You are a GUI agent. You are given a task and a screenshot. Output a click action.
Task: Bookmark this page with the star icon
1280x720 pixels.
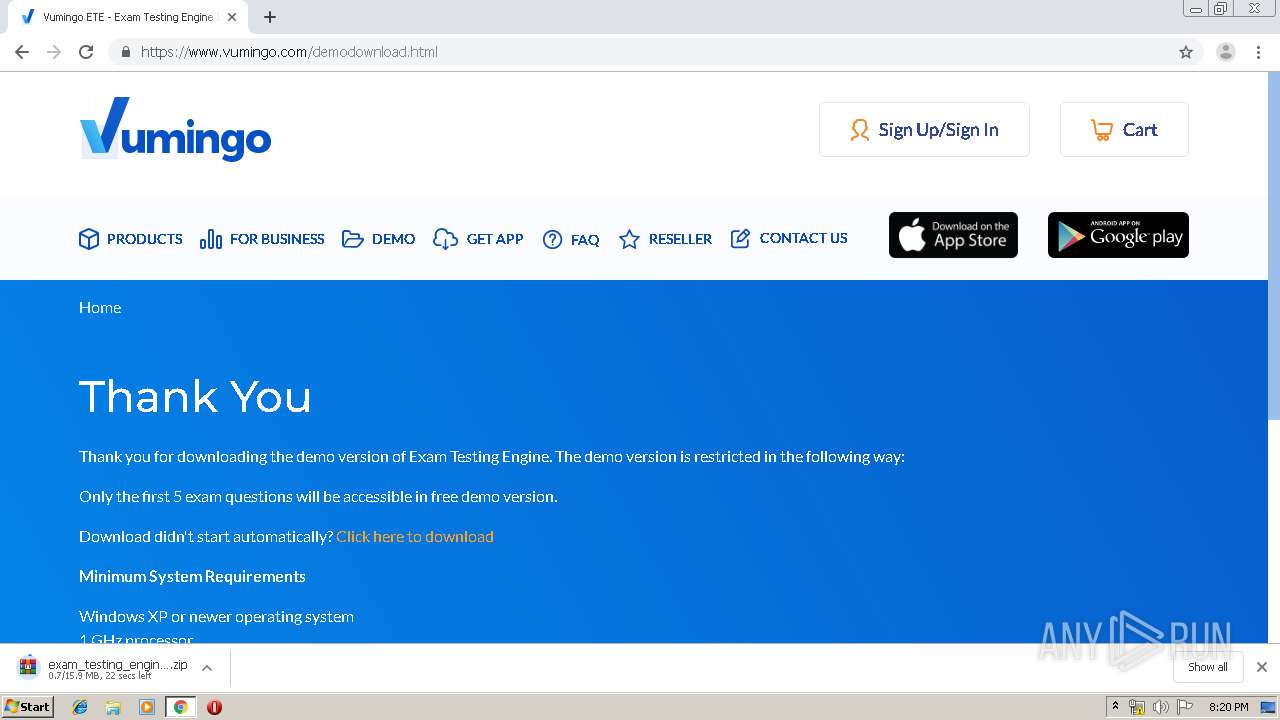point(1186,52)
